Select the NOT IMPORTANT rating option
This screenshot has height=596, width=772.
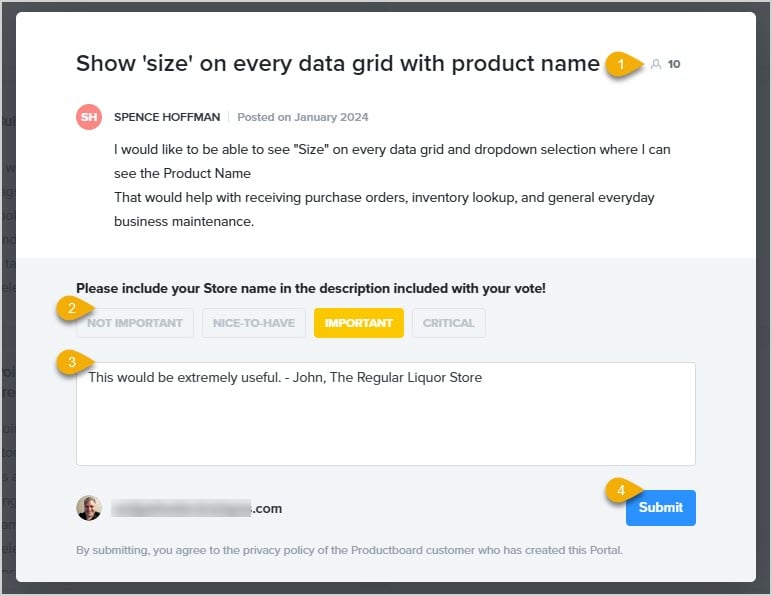point(135,323)
